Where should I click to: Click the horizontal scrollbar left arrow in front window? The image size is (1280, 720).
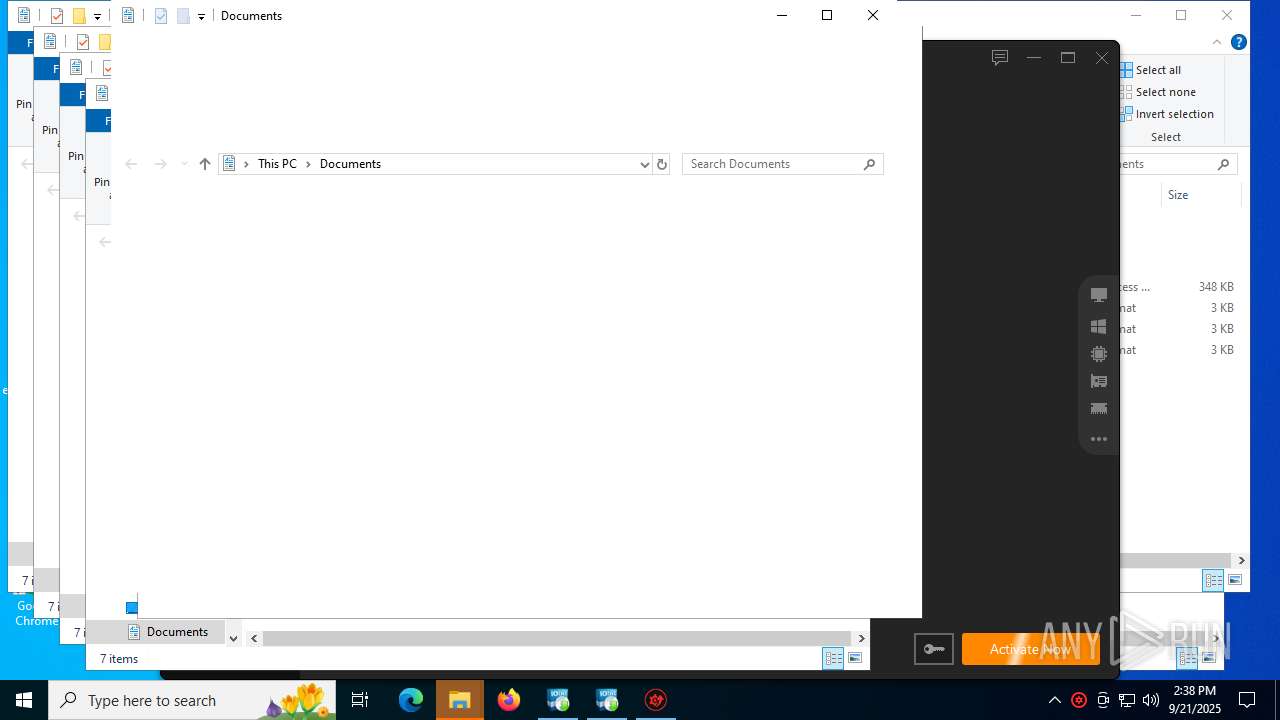pyautogui.click(x=254, y=638)
